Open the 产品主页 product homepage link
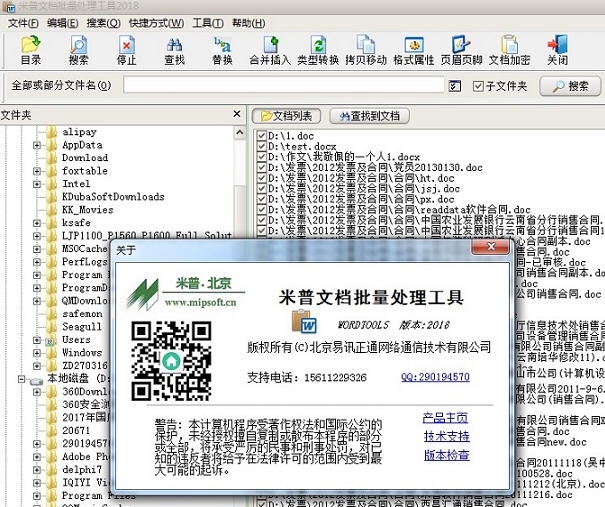Viewport: 605px width, 507px height. 445,417
